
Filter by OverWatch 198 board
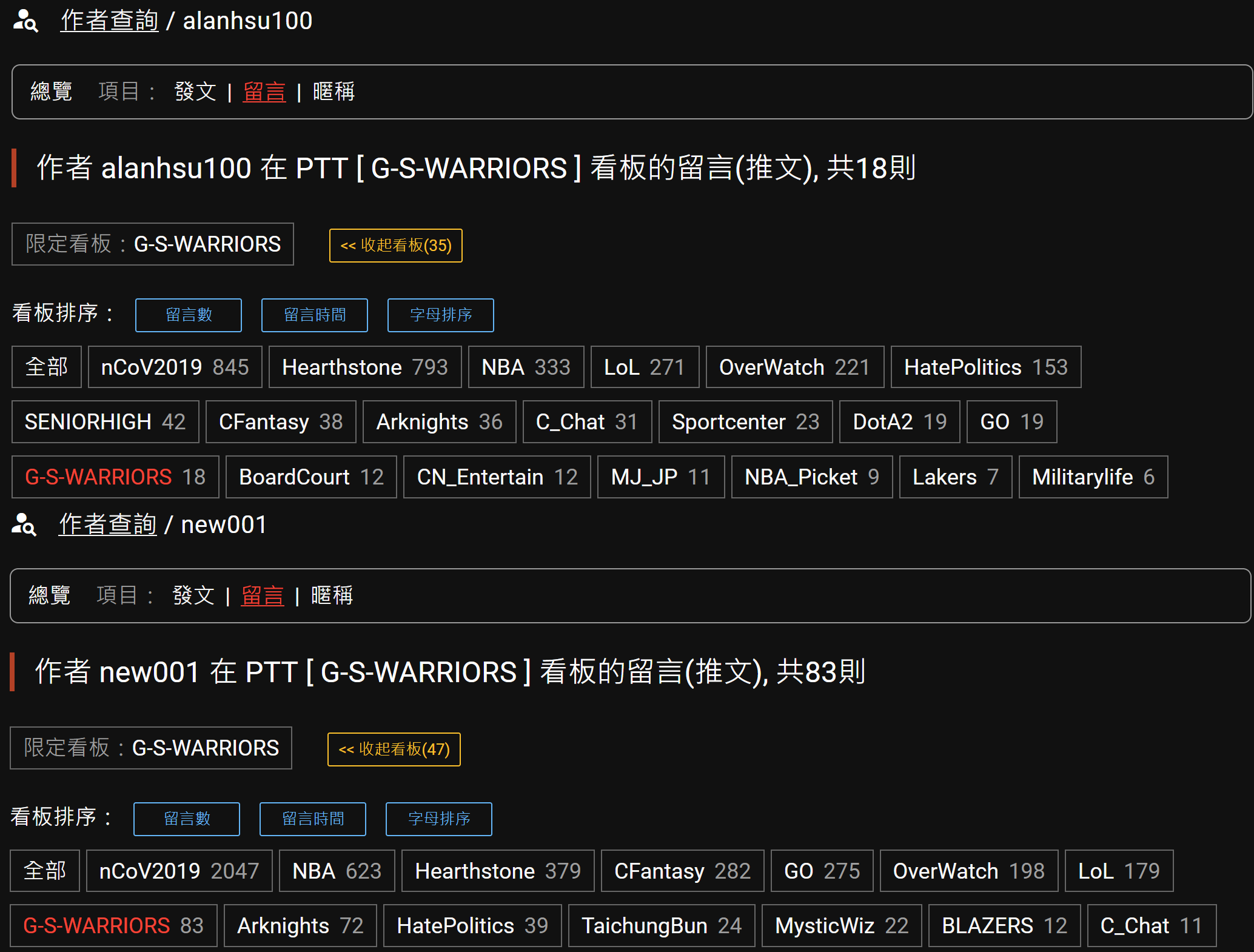tap(969, 871)
